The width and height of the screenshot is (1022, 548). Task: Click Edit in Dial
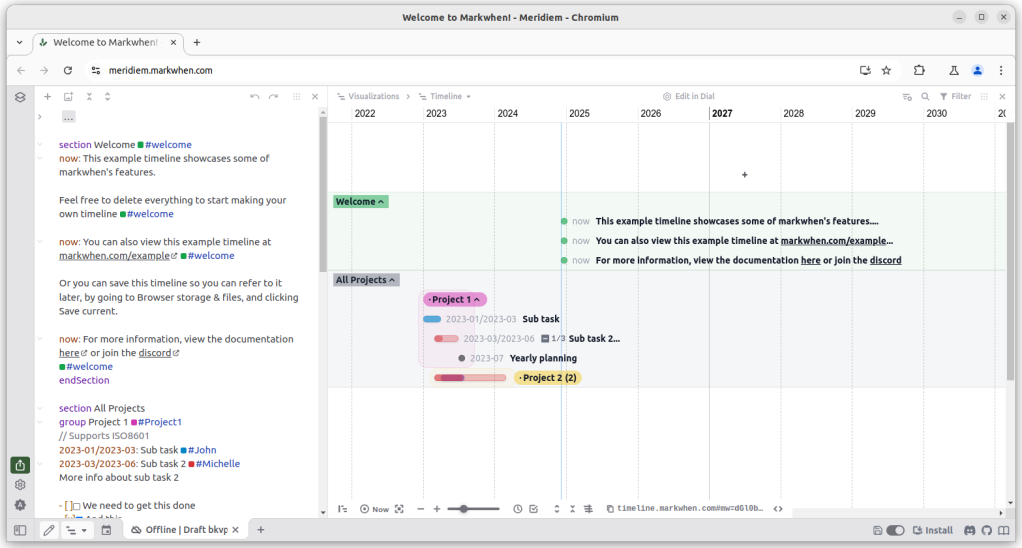689,96
